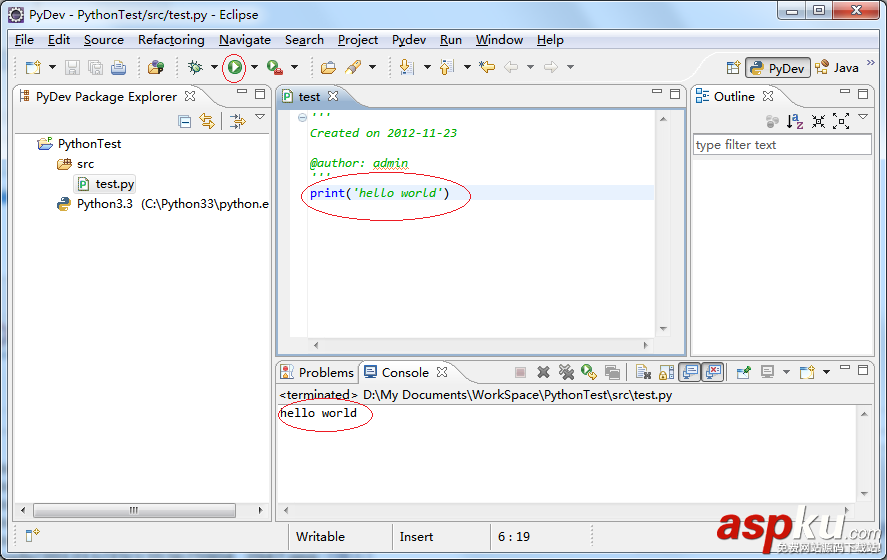Open the PyDev project type icon
The image size is (887, 560).
point(156,67)
